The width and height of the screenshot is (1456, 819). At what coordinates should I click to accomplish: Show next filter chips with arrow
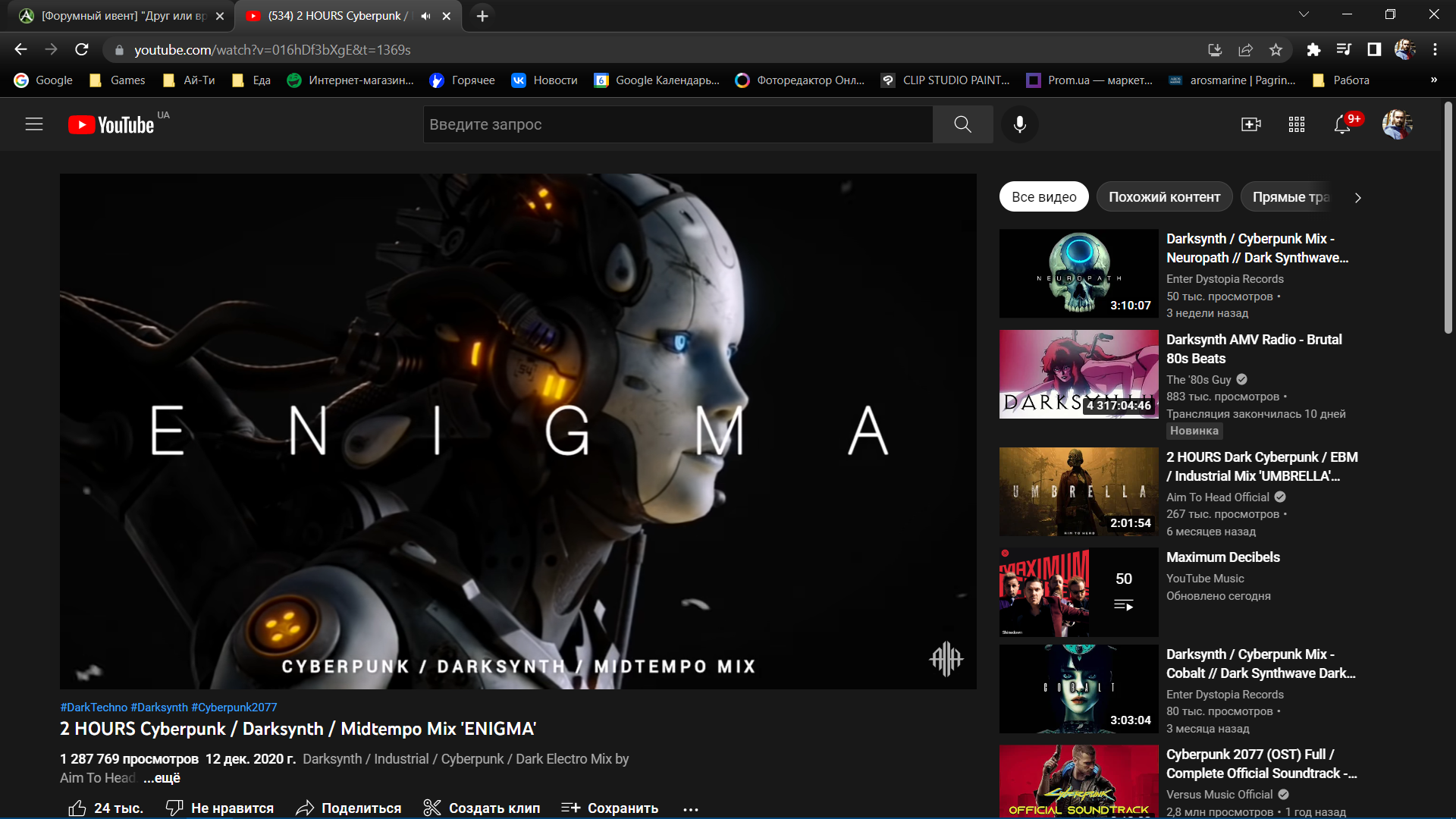(x=1357, y=197)
